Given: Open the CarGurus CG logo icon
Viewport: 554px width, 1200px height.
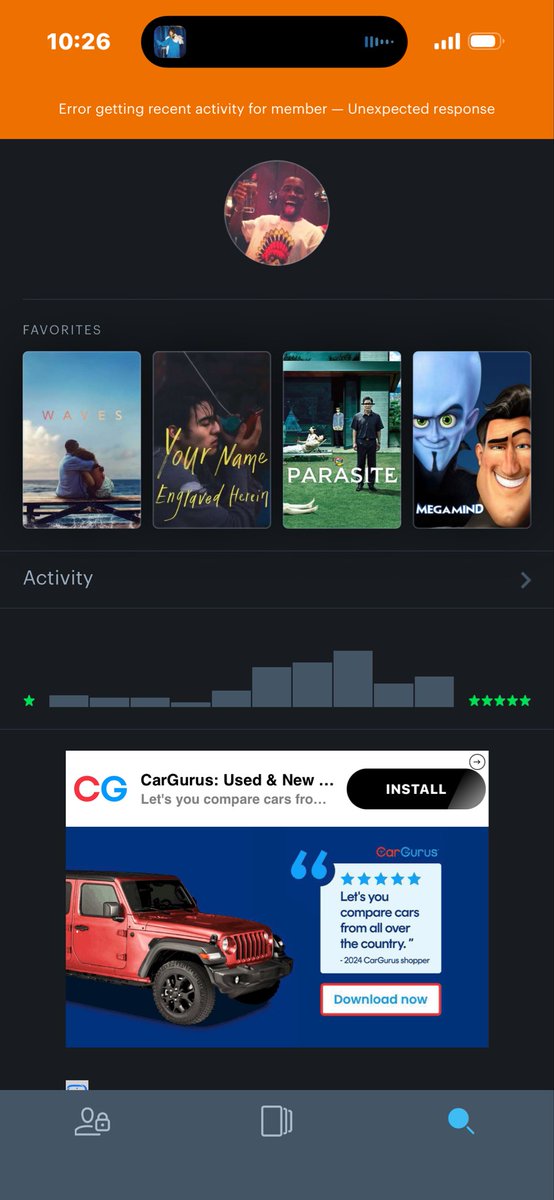Looking at the screenshot, I should 100,789.
